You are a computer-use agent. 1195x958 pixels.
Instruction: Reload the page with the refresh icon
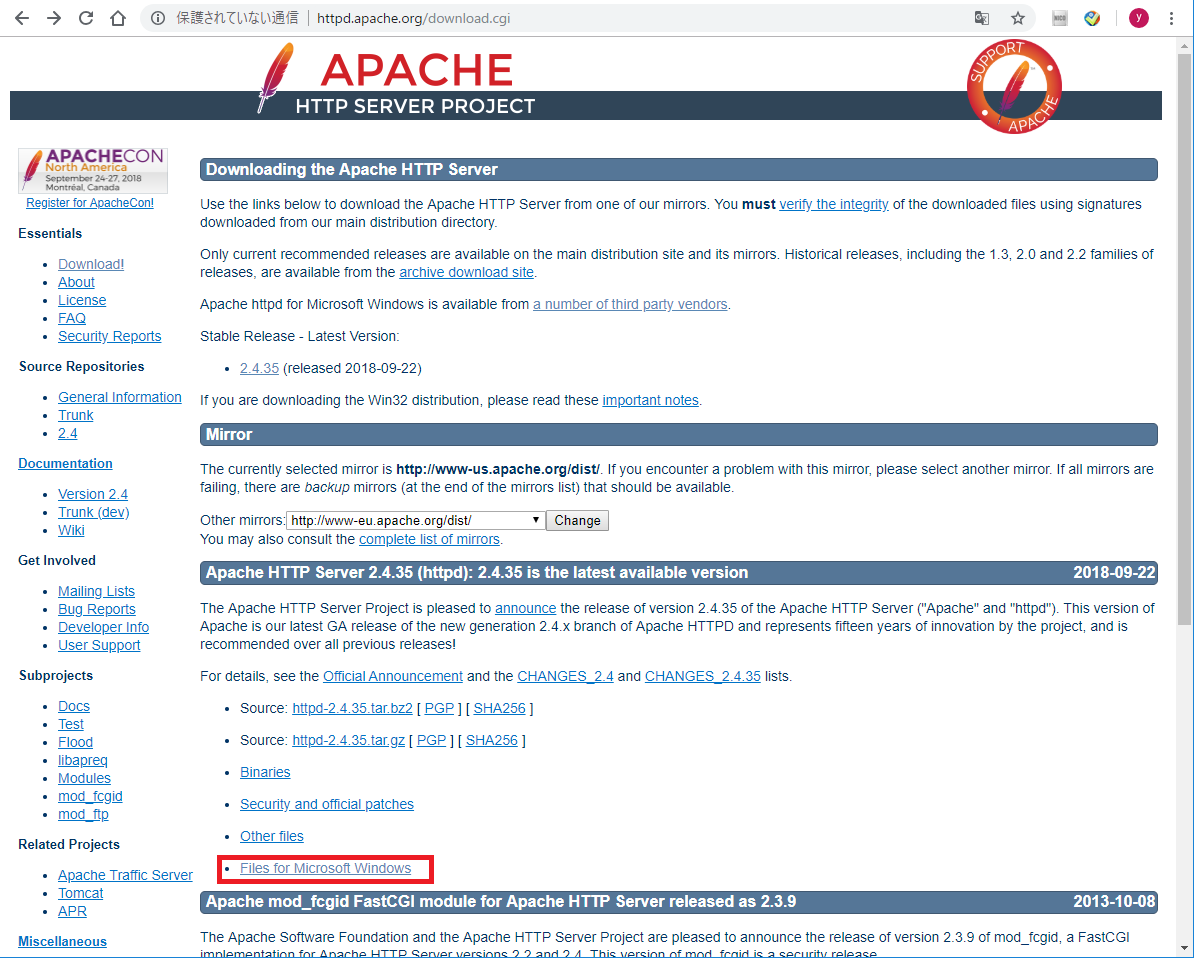click(x=86, y=17)
